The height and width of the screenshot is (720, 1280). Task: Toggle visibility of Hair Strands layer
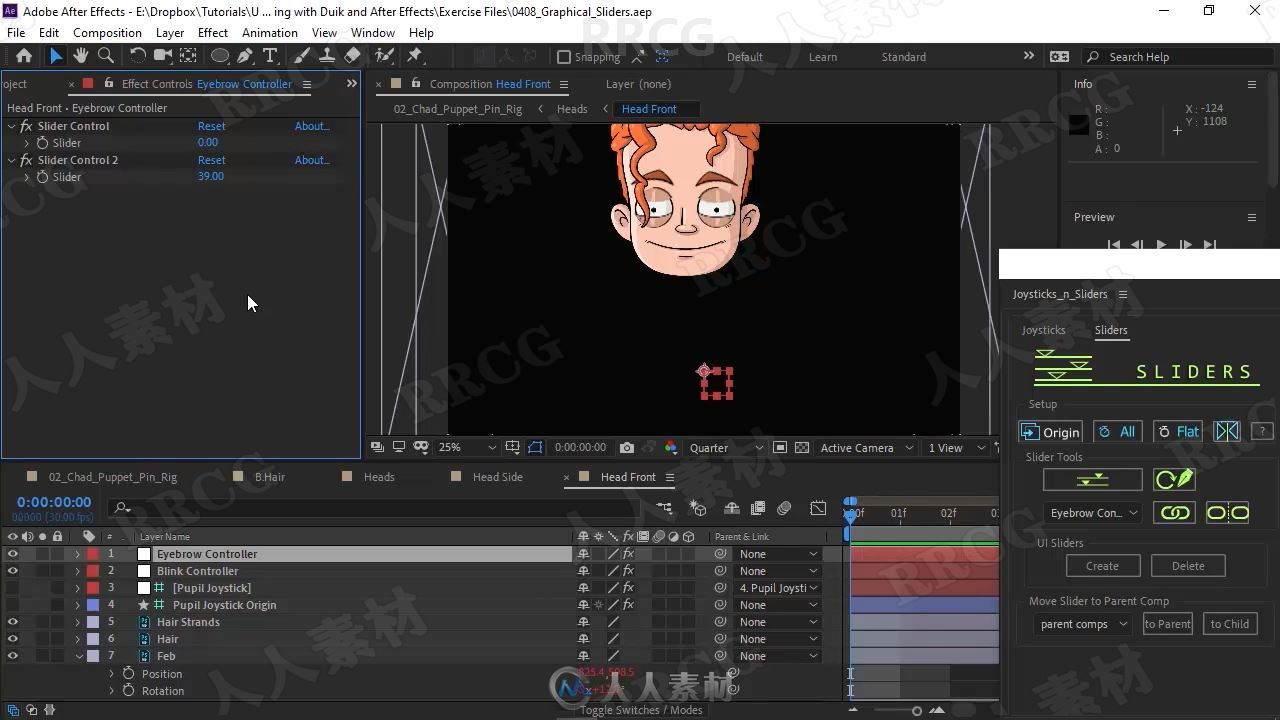(13, 622)
